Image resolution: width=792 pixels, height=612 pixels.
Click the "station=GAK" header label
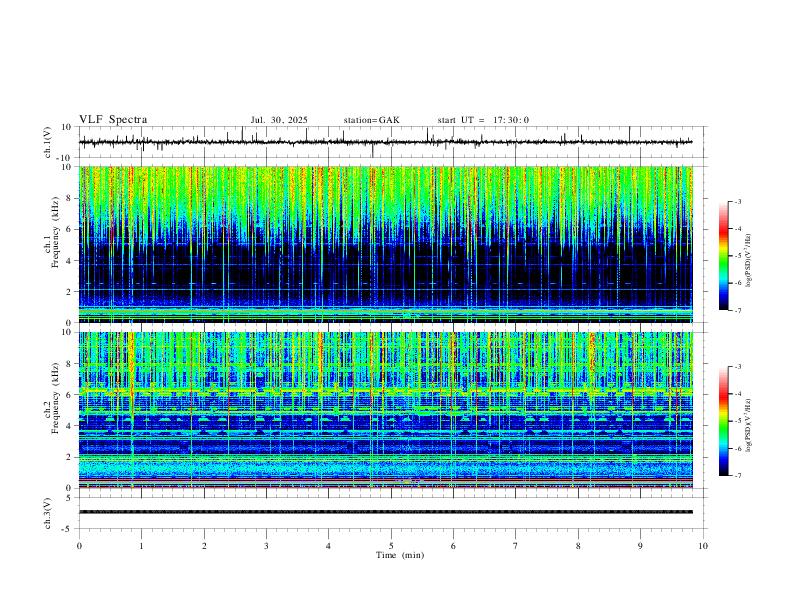click(x=371, y=120)
